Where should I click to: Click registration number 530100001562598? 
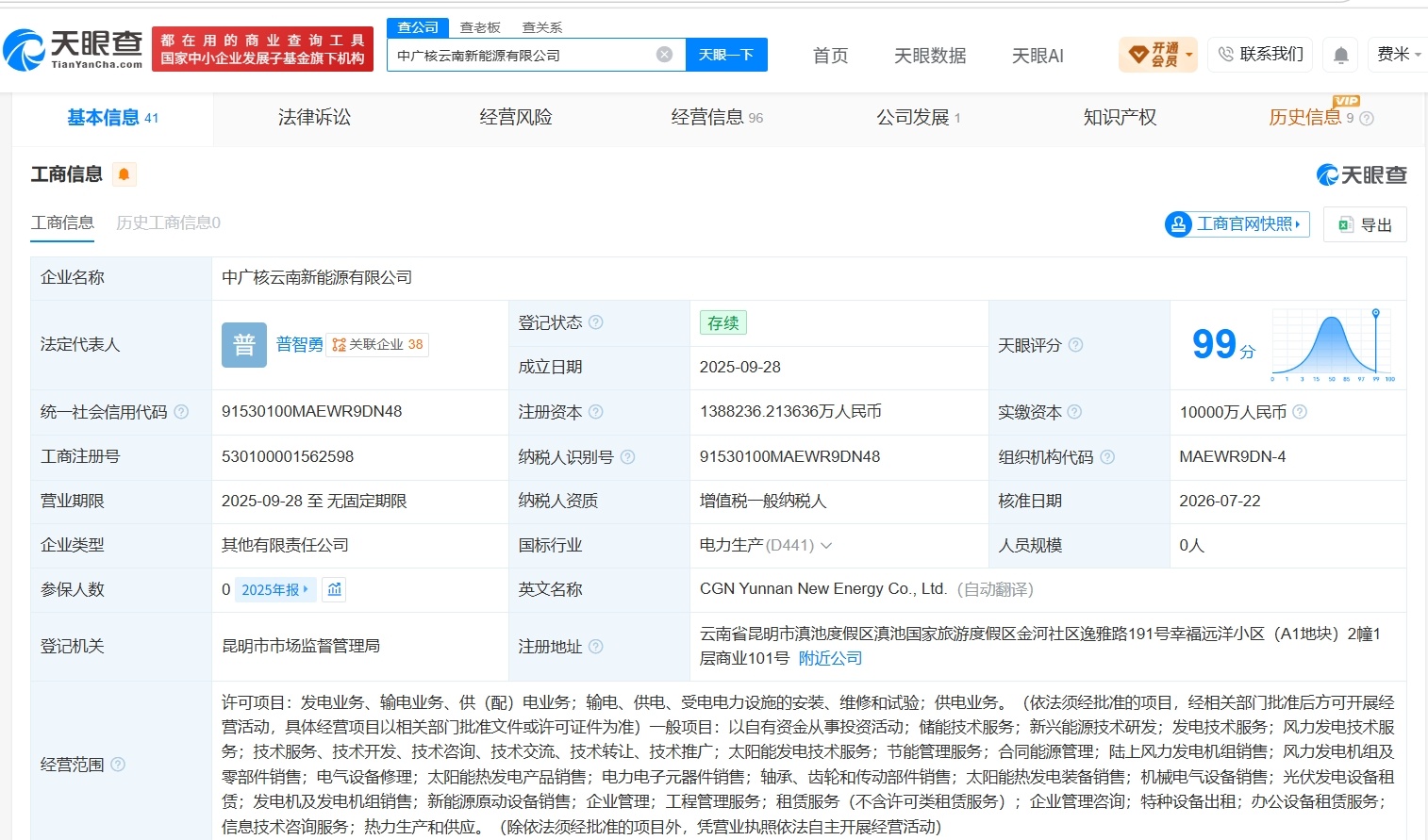pos(288,456)
